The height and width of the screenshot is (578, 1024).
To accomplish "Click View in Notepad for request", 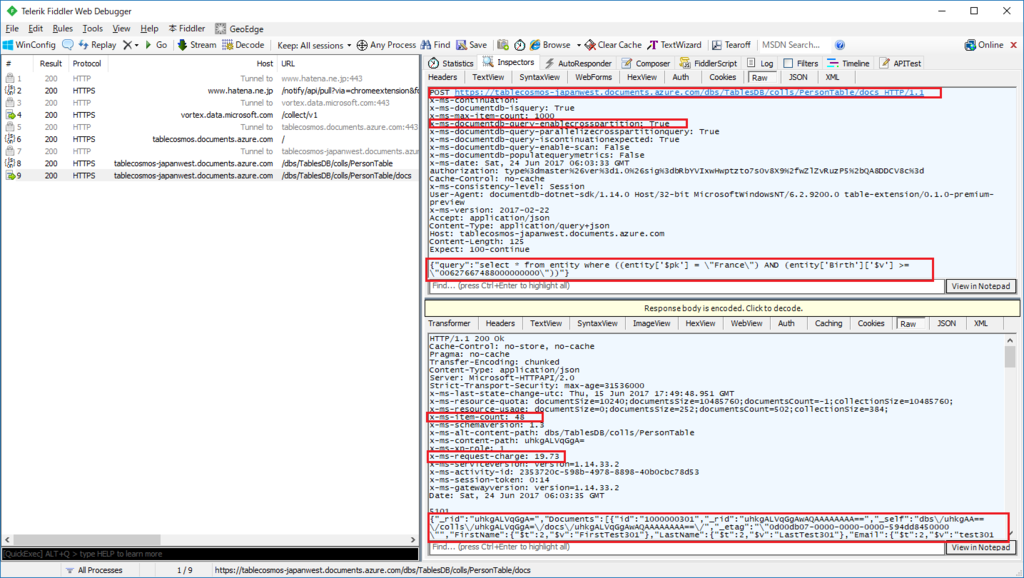I will (x=980, y=286).
